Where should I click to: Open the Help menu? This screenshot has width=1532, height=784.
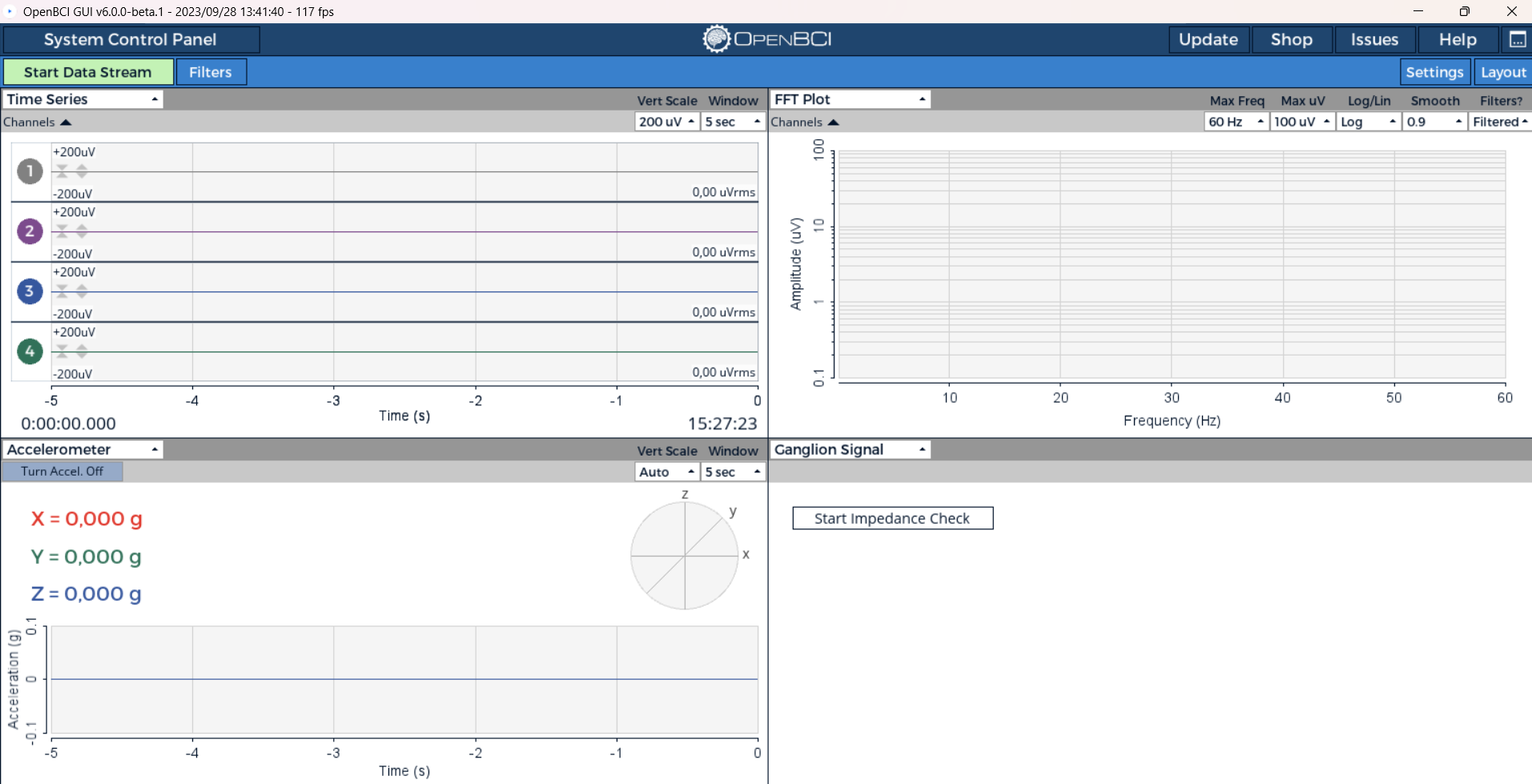(x=1458, y=39)
